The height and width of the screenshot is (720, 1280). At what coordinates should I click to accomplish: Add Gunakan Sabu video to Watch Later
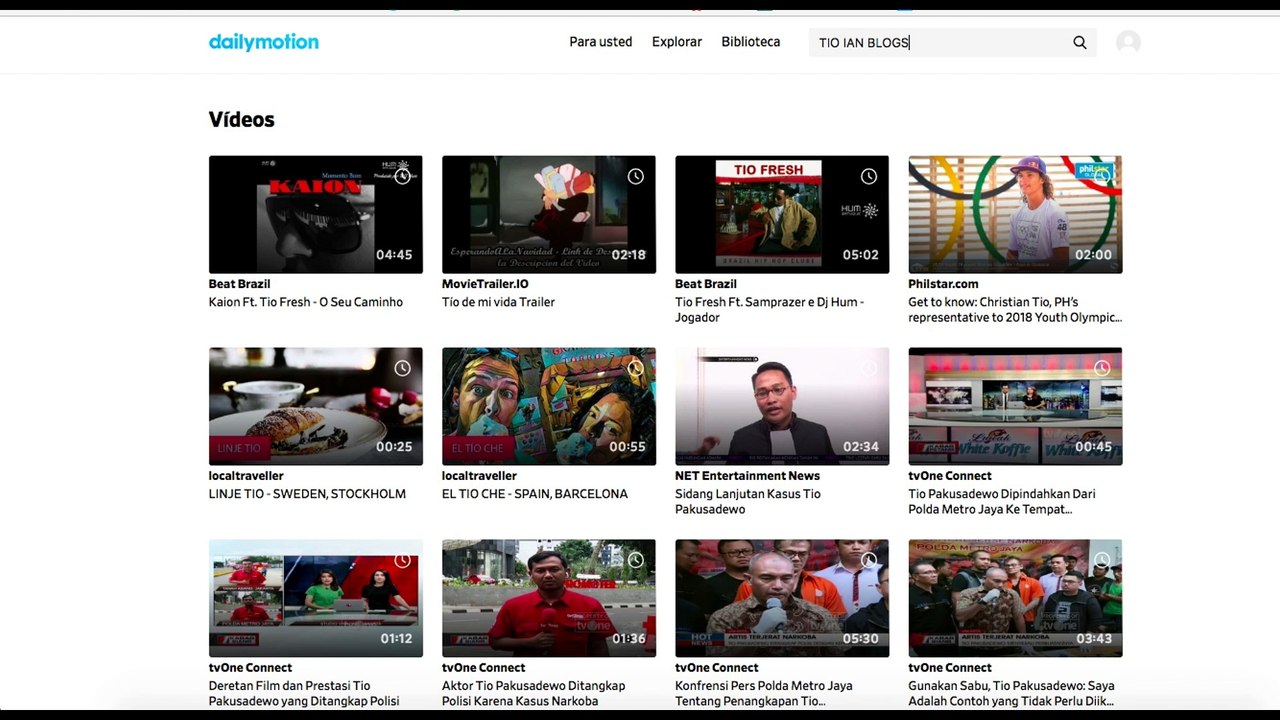click(x=1101, y=560)
